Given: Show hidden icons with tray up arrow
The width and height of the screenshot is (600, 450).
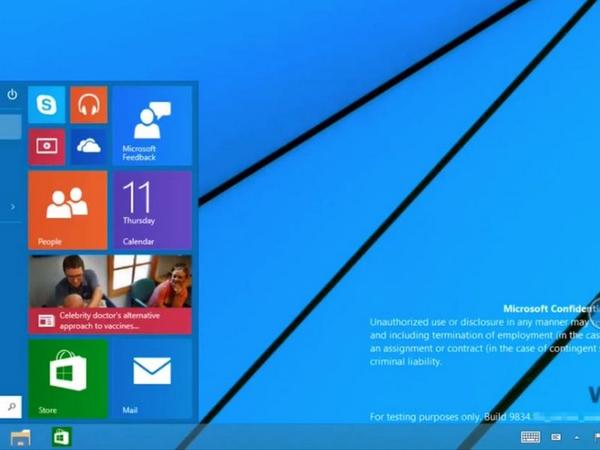Looking at the screenshot, I should tap(577, 437).
